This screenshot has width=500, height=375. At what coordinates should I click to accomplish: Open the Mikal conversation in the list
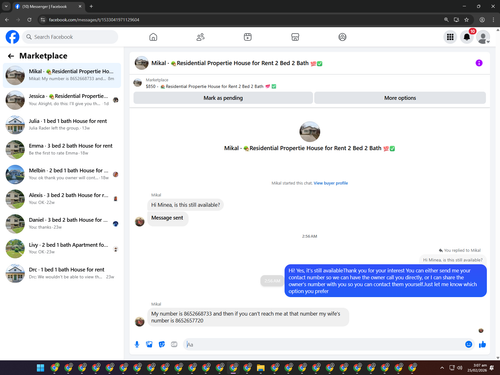pos(62,75)
